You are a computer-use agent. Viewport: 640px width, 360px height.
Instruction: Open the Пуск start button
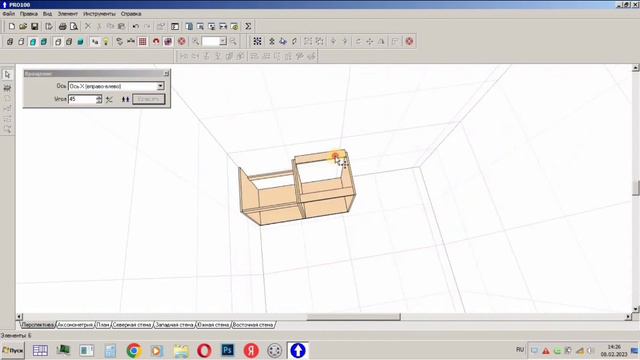point(13,351)
